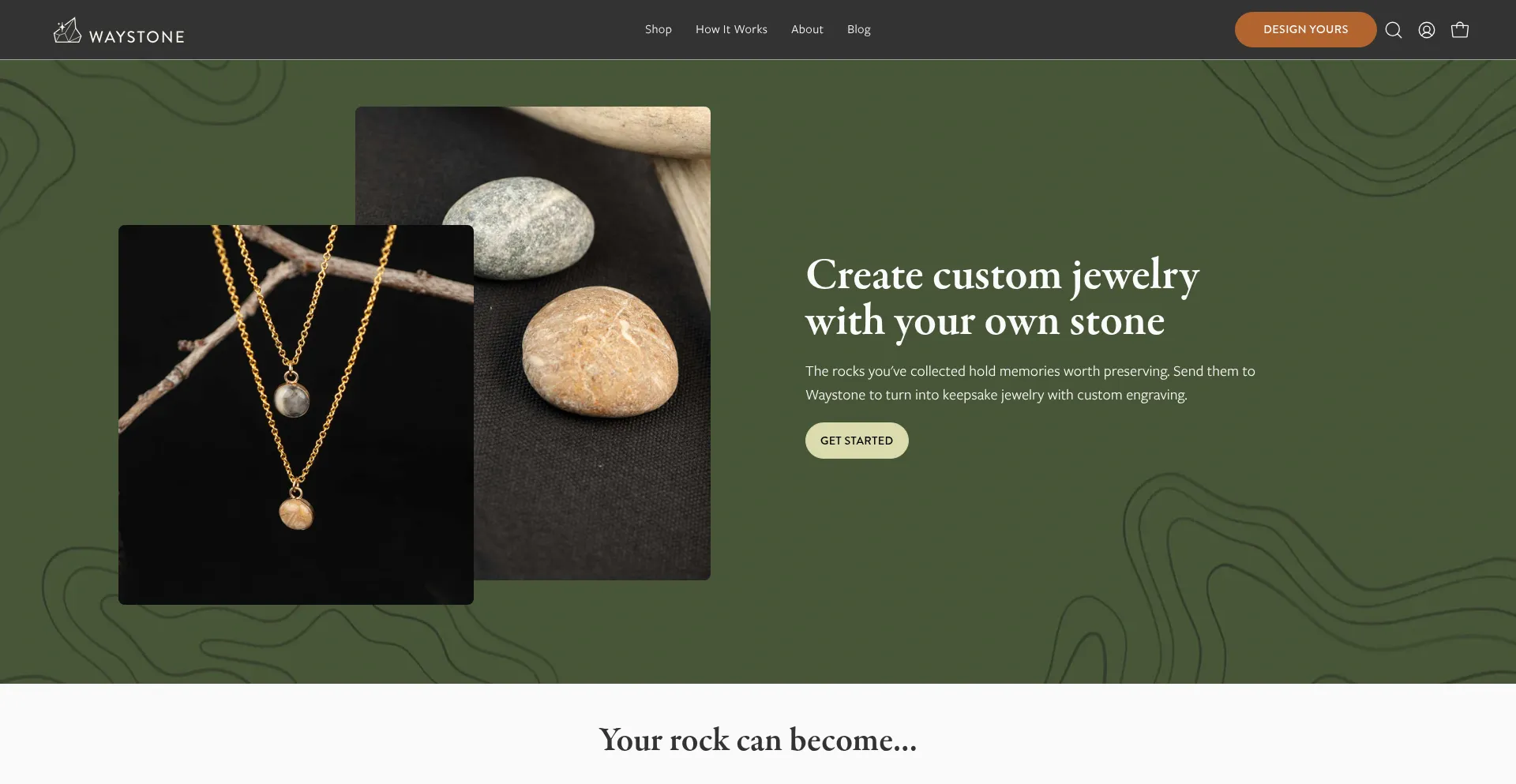
Task: Open the user account icon
Action: pos(1427,30)
